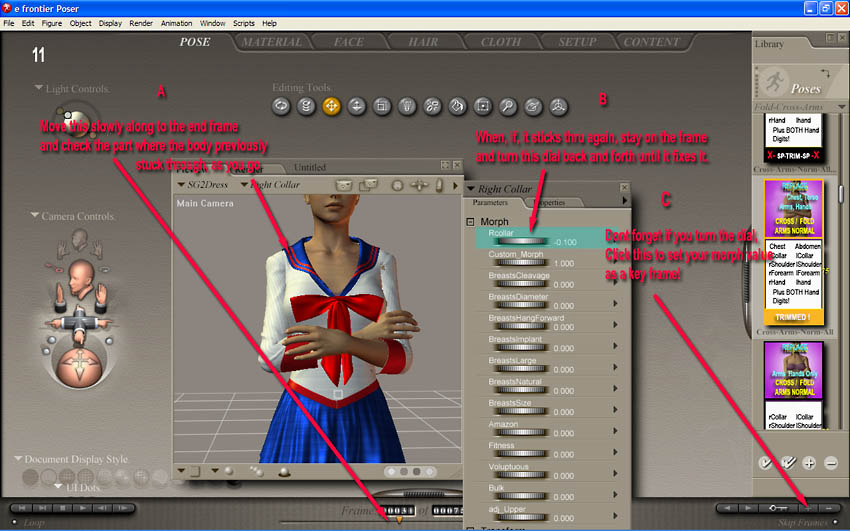
Task: Toggle the Loop radio dot
Action: 15,522
